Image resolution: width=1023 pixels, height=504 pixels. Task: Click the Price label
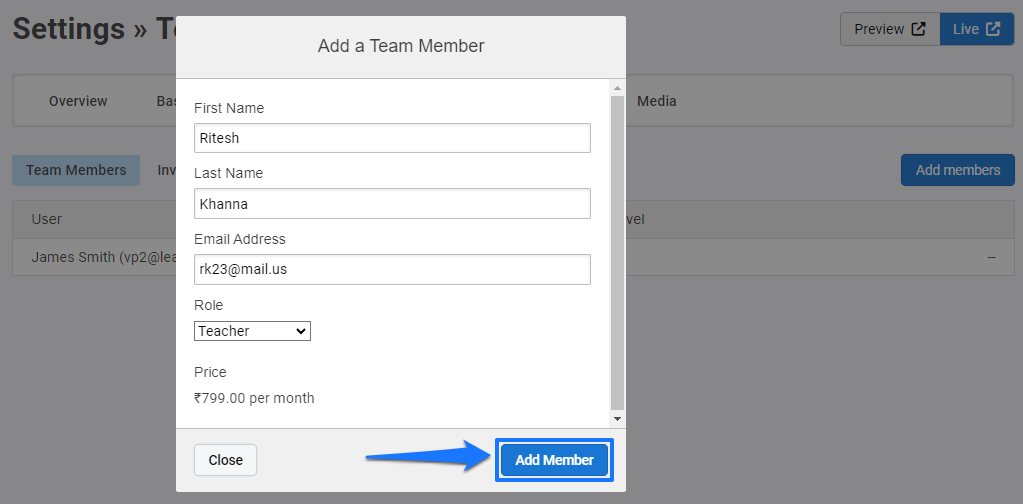(x=210, y=372)
